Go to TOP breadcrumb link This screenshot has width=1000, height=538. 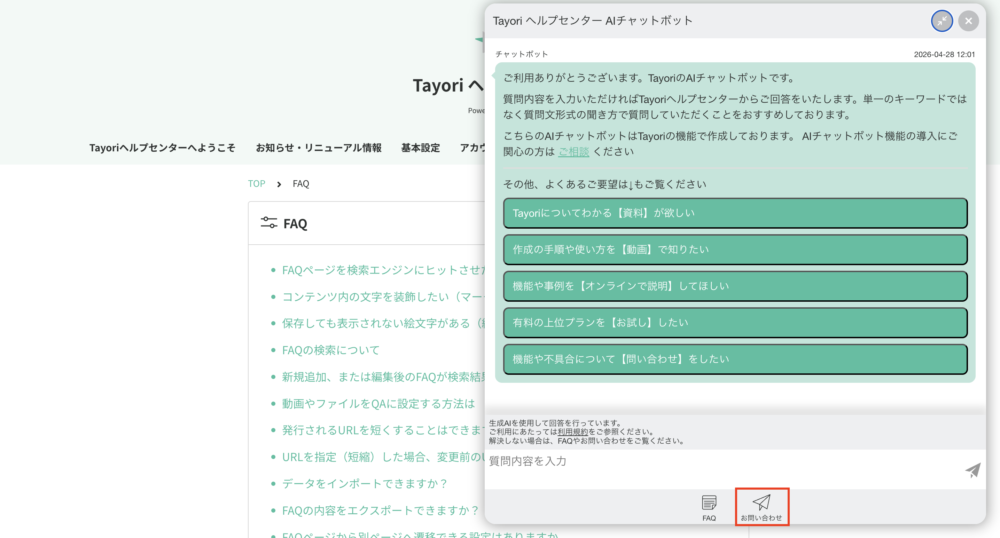256,184
